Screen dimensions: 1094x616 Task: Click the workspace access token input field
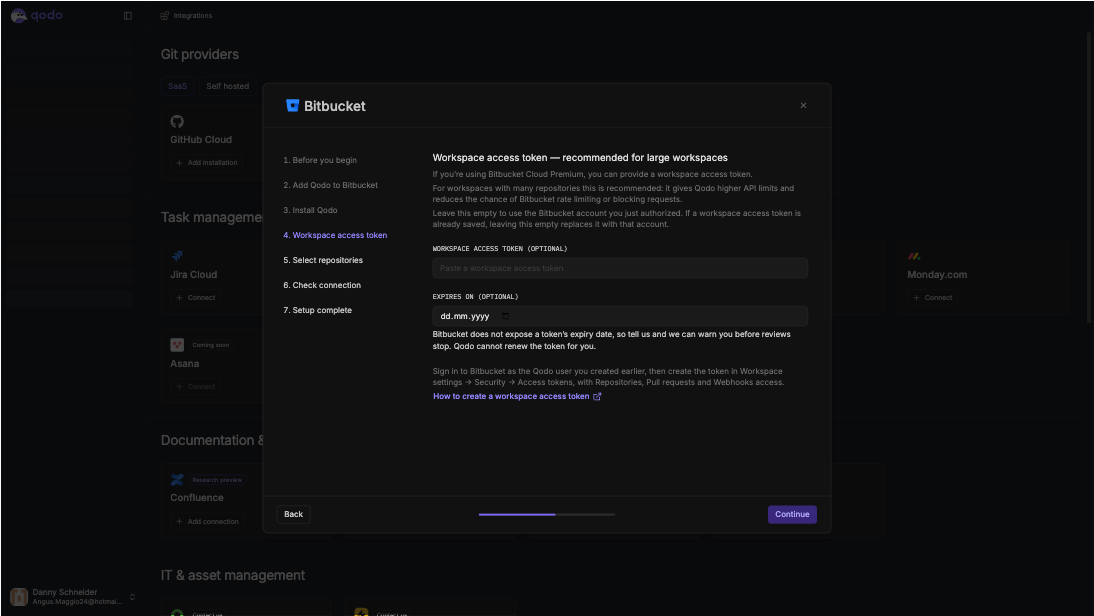click(620, 268)
